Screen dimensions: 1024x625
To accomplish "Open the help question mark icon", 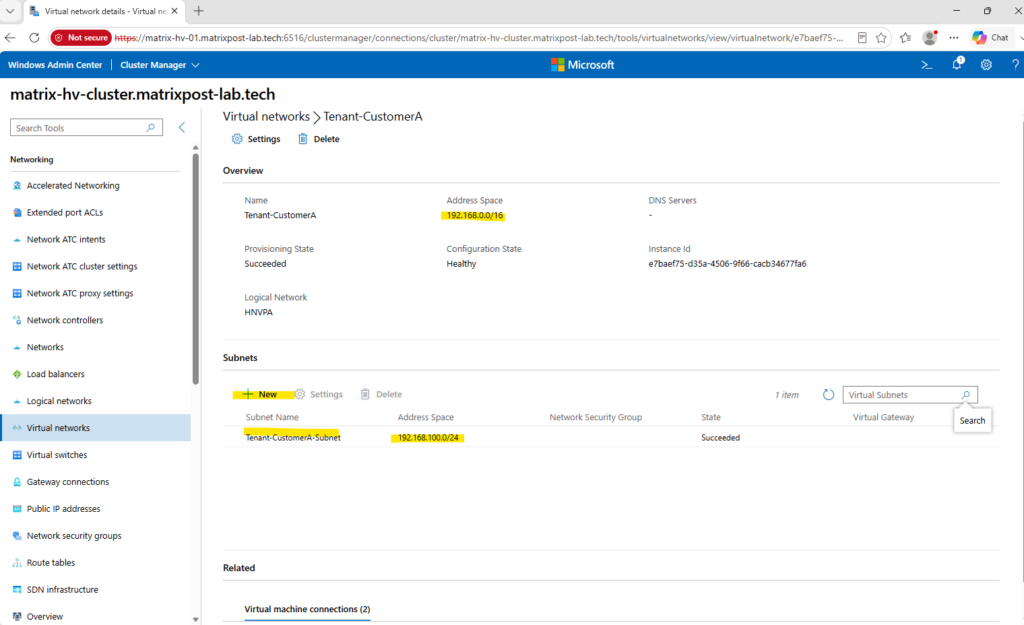I will (1015, 65).
